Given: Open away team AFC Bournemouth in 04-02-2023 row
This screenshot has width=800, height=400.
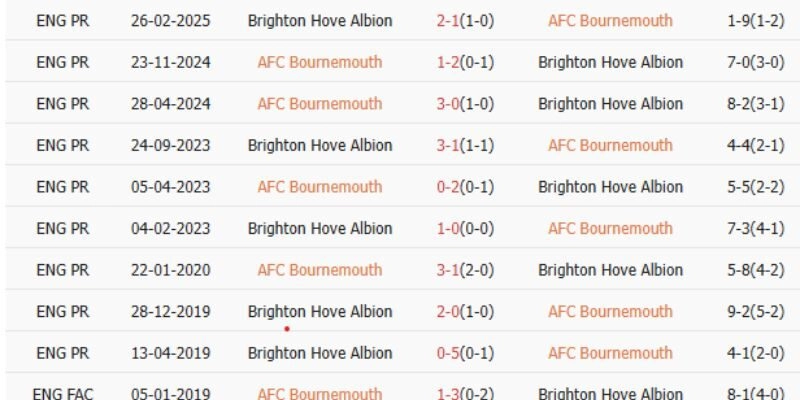Looking at the screenshot, I should (x=610, y=228).
